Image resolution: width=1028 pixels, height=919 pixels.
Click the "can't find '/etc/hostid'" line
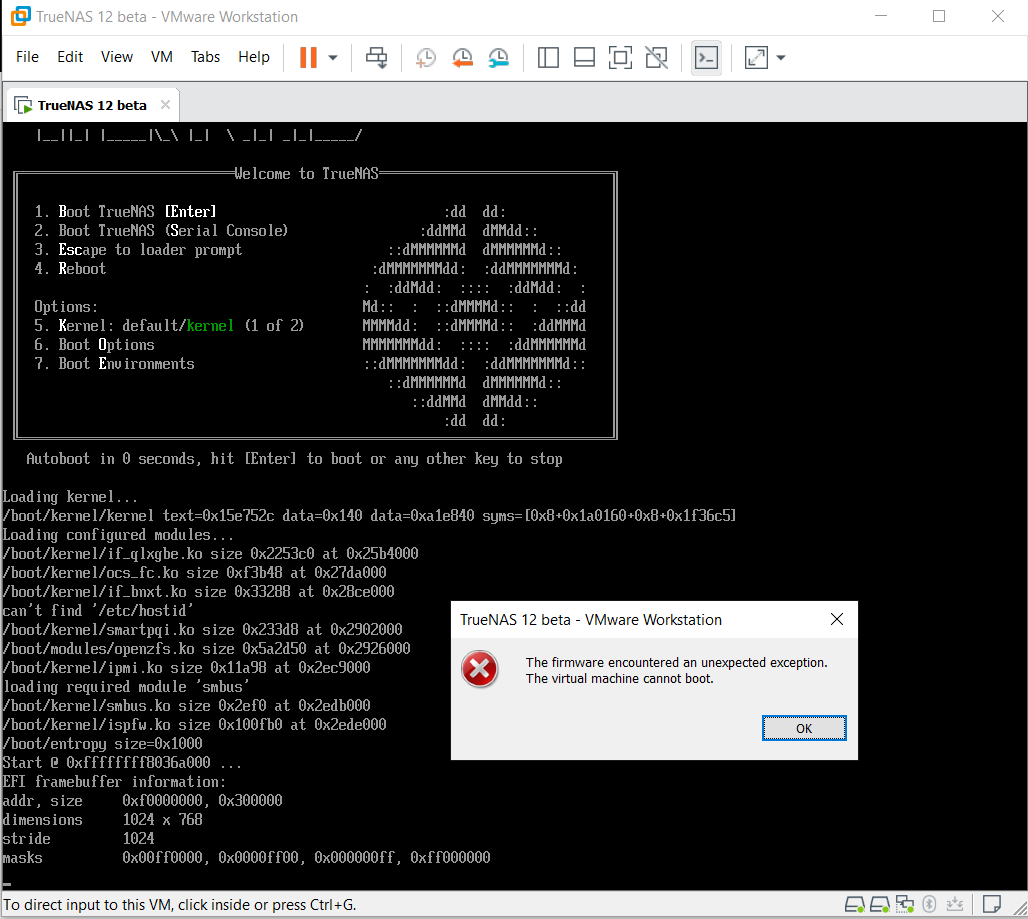point(98,611)
